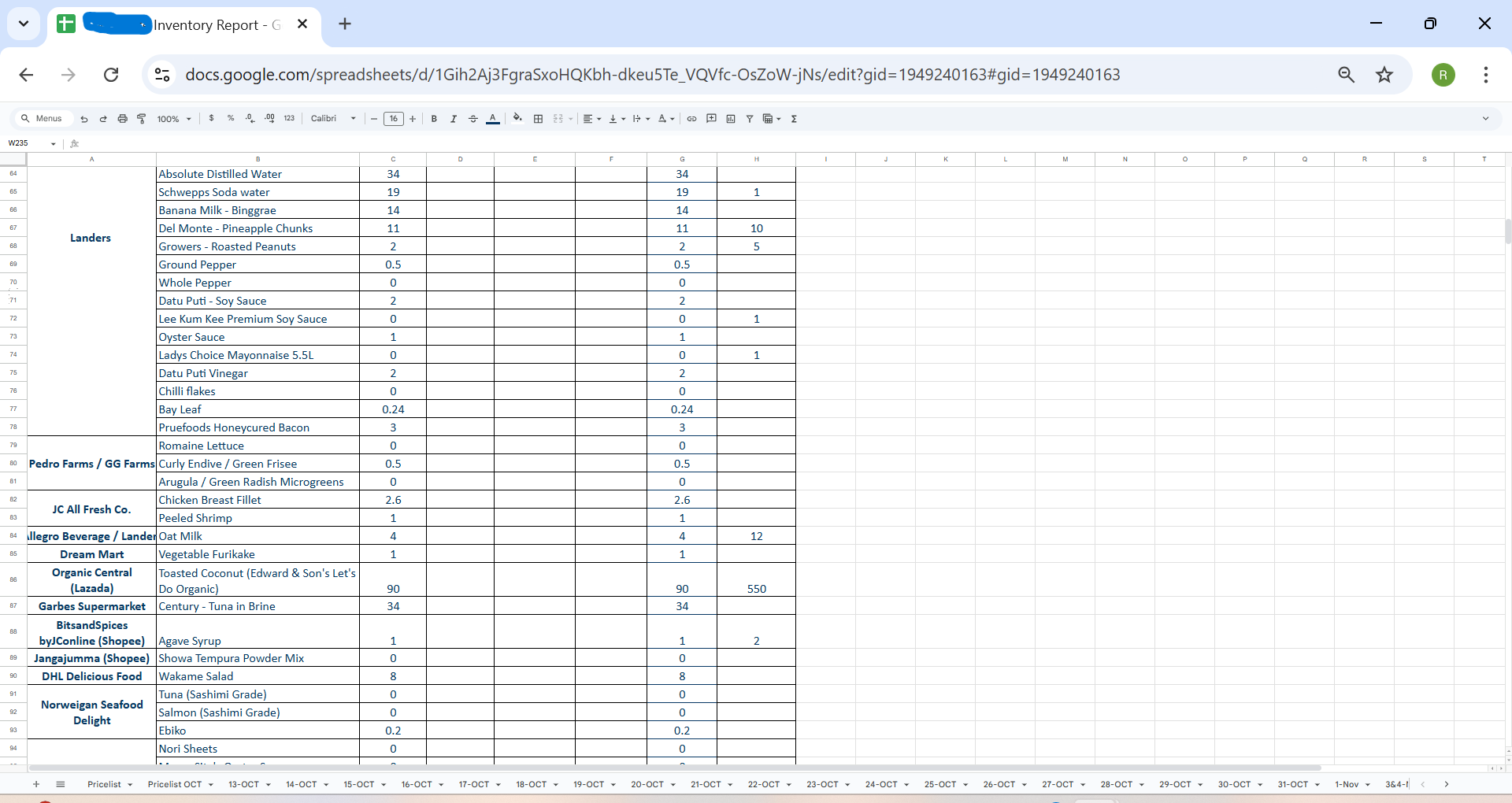1512x803 pixels.
Task: Format selection as currency
Action: coord(211,119)
